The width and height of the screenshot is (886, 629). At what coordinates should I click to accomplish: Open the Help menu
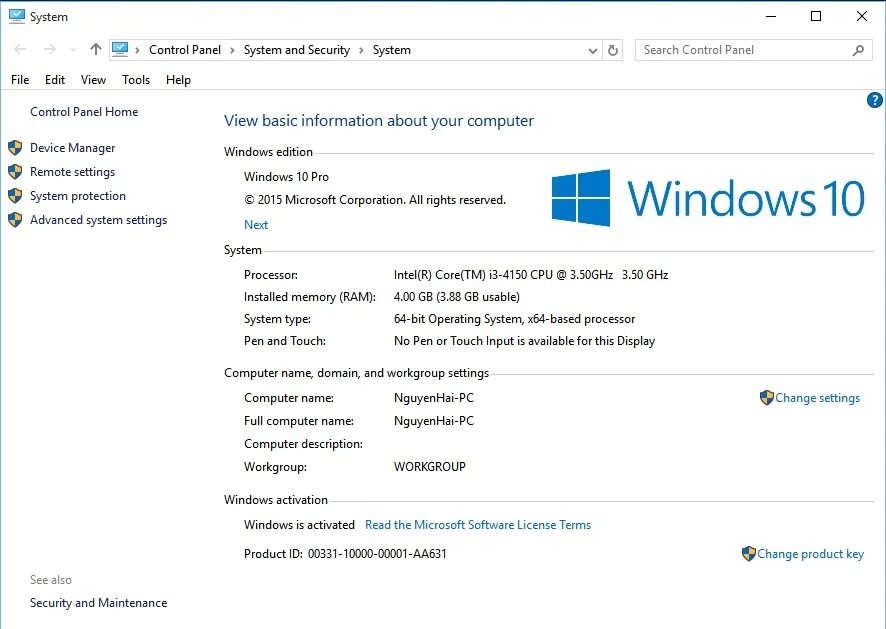[178, 80]
